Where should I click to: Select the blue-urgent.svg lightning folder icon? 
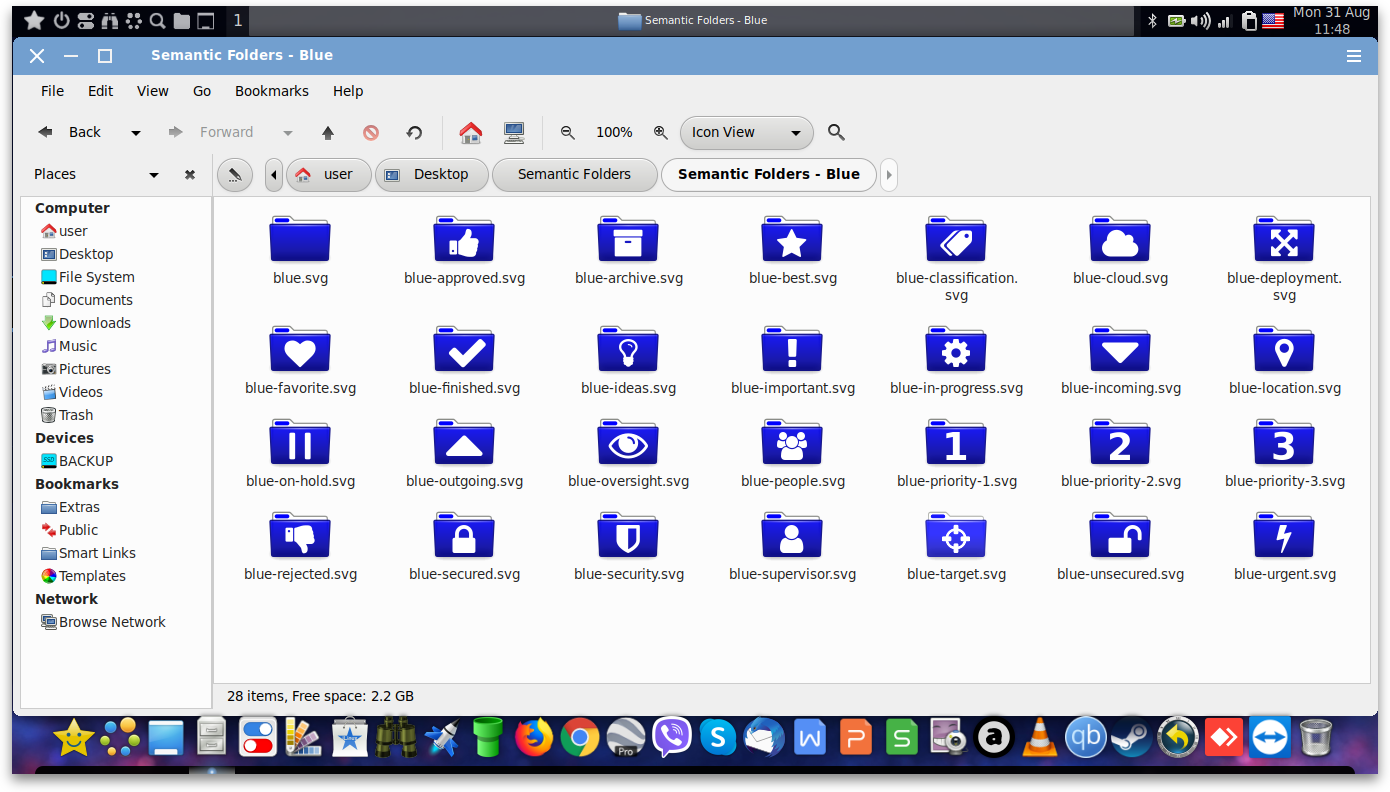[1284, 535]
